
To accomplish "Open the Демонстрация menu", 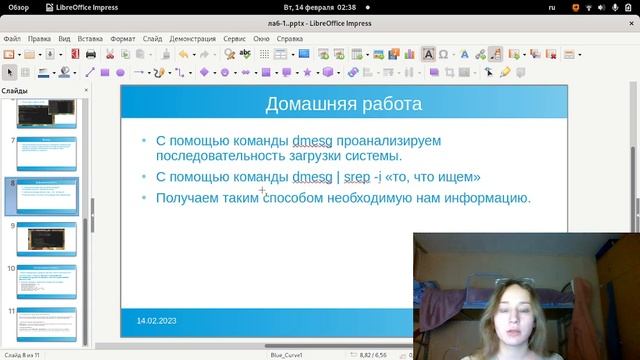I will (x=192, y=39).
